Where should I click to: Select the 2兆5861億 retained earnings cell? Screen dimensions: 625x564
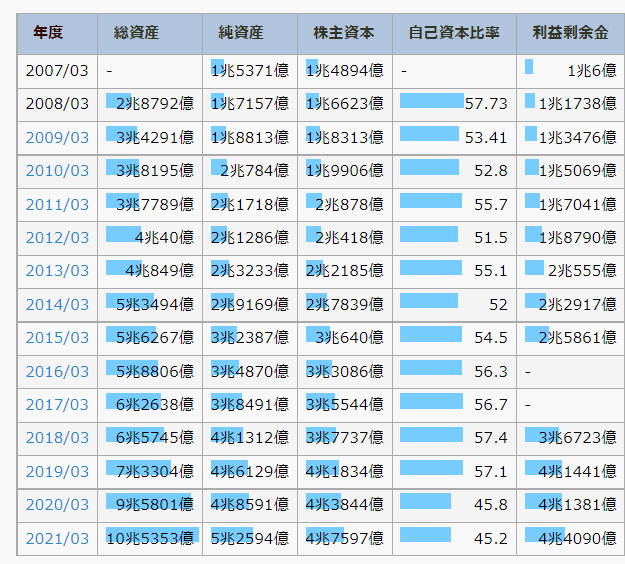tap(570, 338)
